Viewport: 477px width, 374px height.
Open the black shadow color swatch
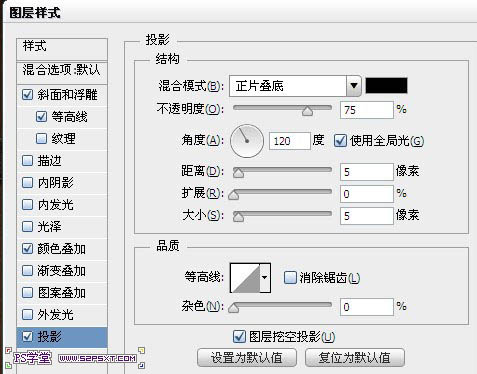[x=386, y=86]
